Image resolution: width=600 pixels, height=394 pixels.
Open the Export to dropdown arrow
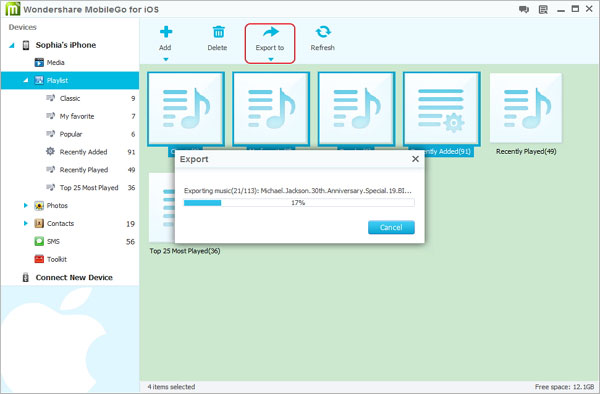(271, 59)
